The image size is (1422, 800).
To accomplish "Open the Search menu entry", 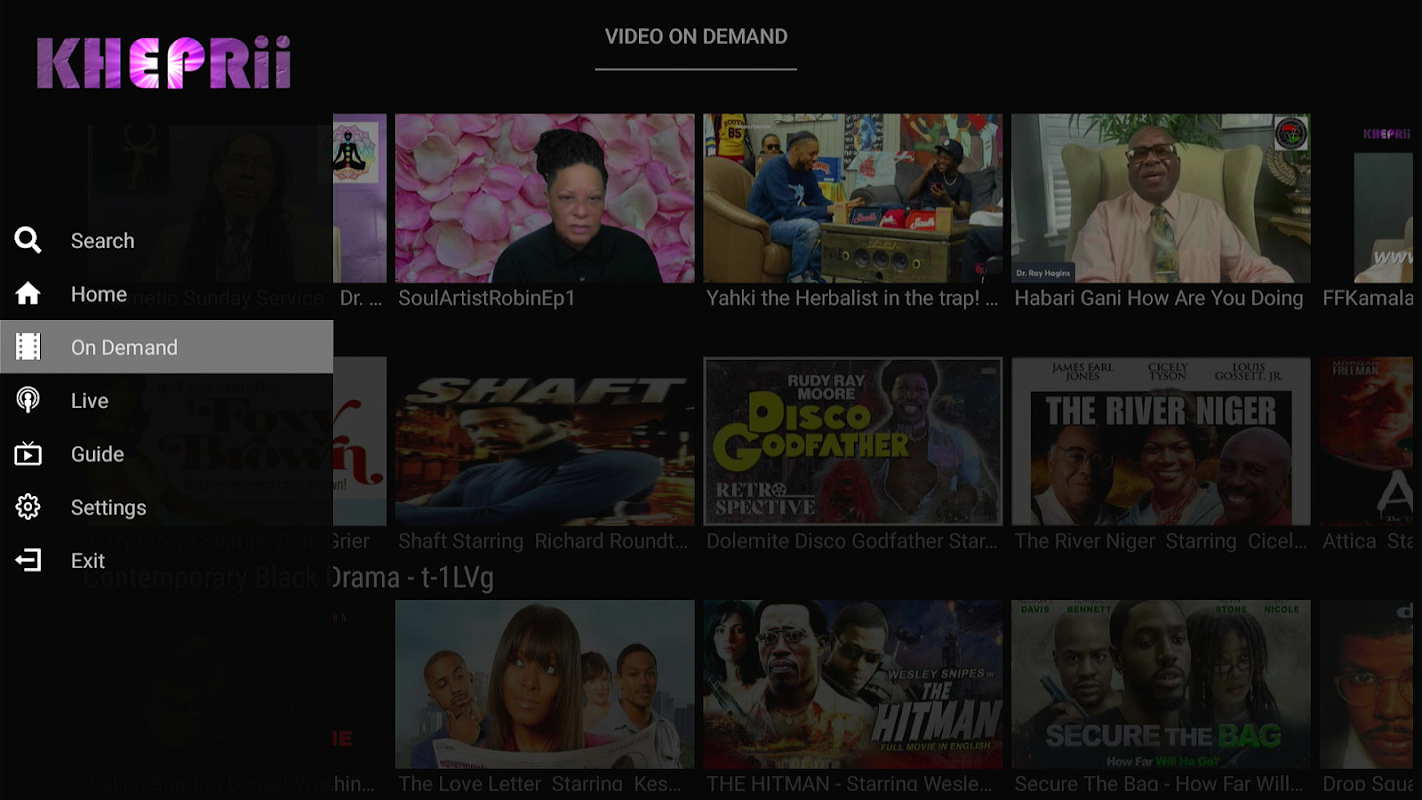I will (166, 240).
